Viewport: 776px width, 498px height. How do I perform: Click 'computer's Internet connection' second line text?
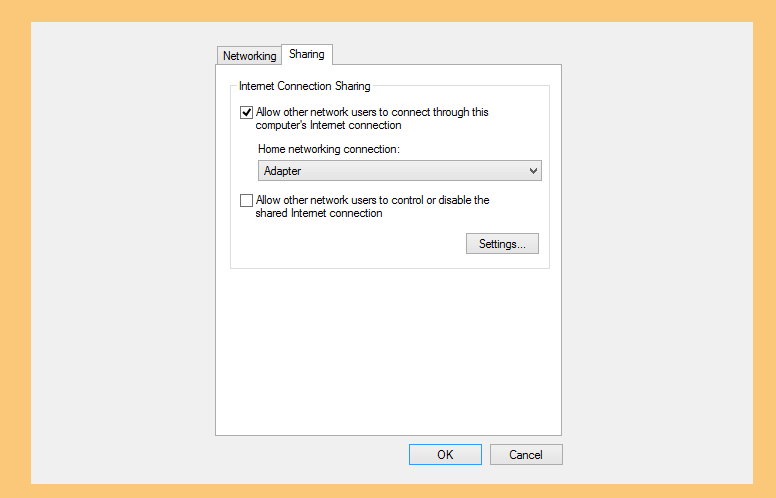pos(328,125)
